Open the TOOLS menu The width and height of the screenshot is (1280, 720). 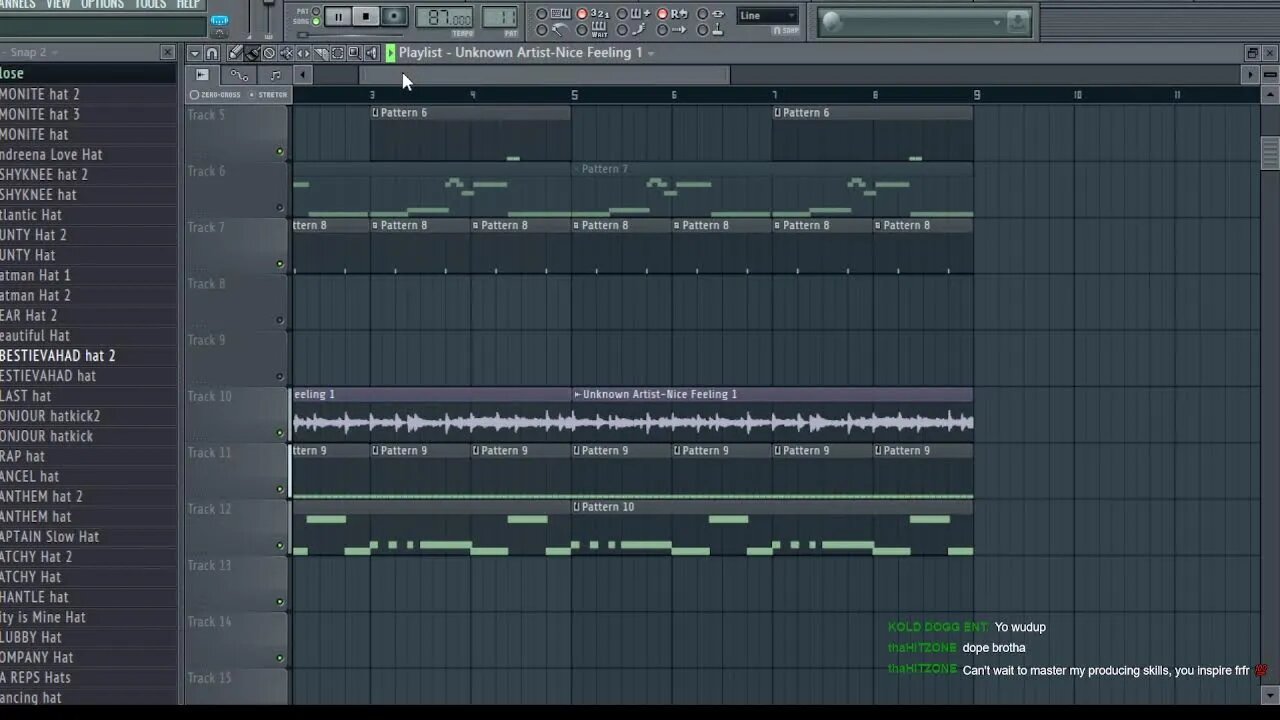click(x=150, y=4)
